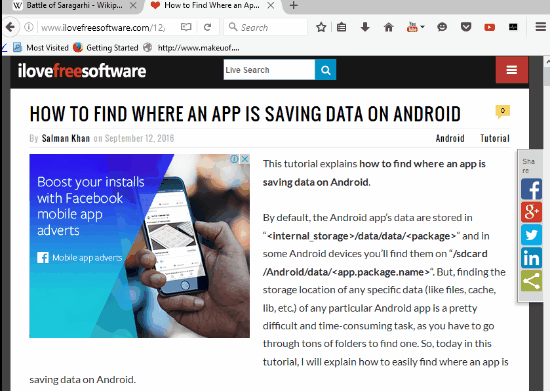Bookmark this page with the star icon
The image size is (550, 391).
click(321, 27)
